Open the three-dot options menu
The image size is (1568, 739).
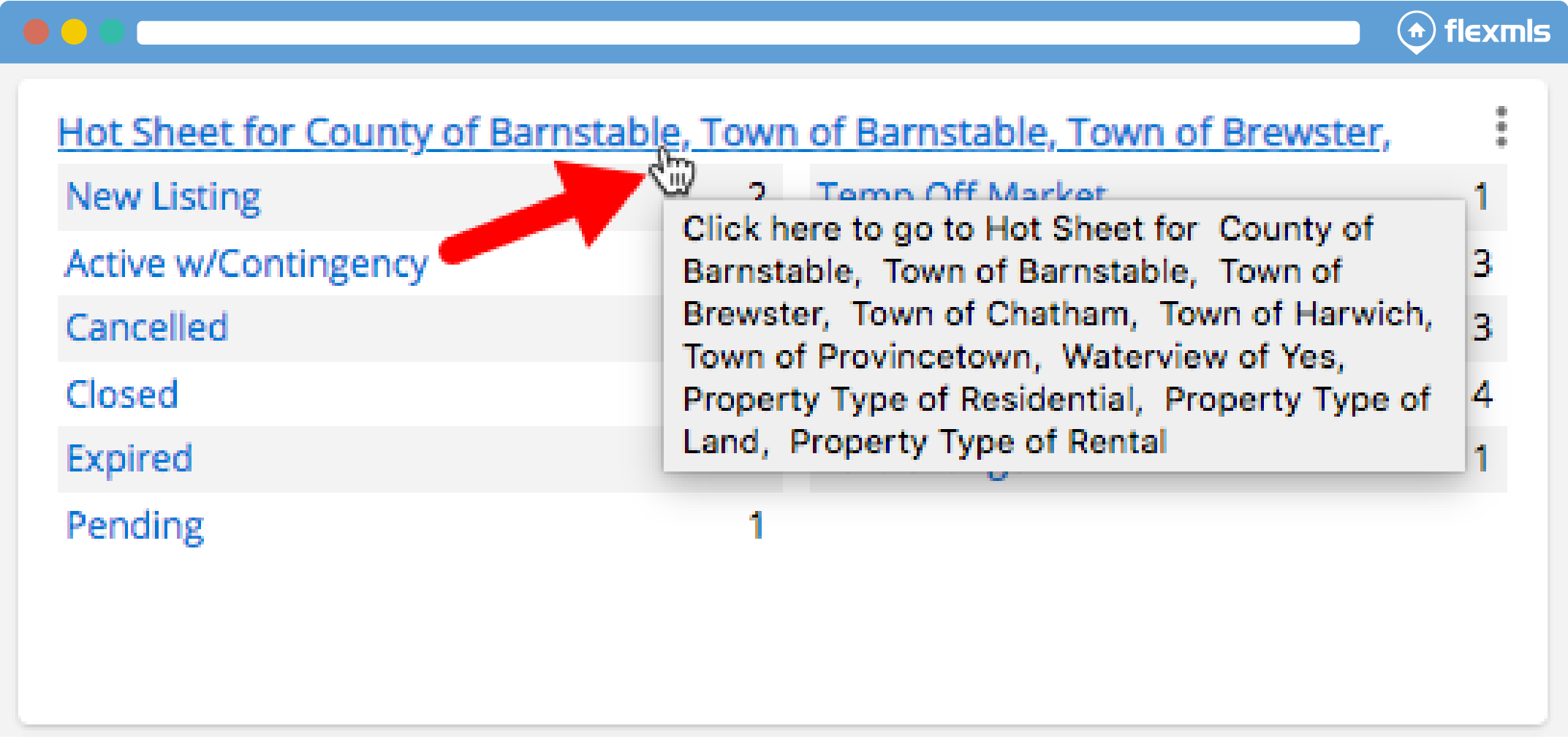pyautogui.click(x=1501, y=127)
